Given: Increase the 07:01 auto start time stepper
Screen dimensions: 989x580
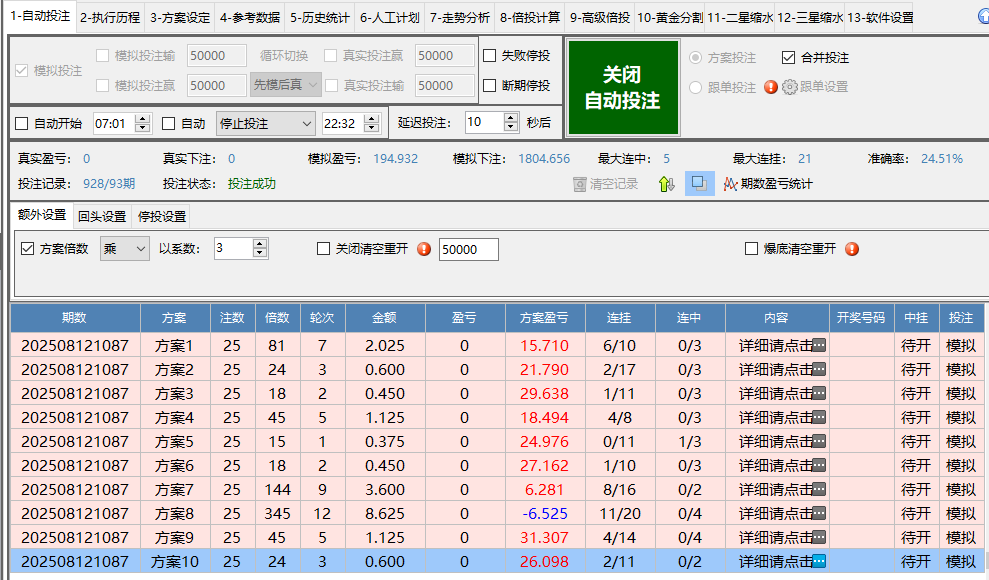Looking at the screenshot, I should [x=143, y=118].
